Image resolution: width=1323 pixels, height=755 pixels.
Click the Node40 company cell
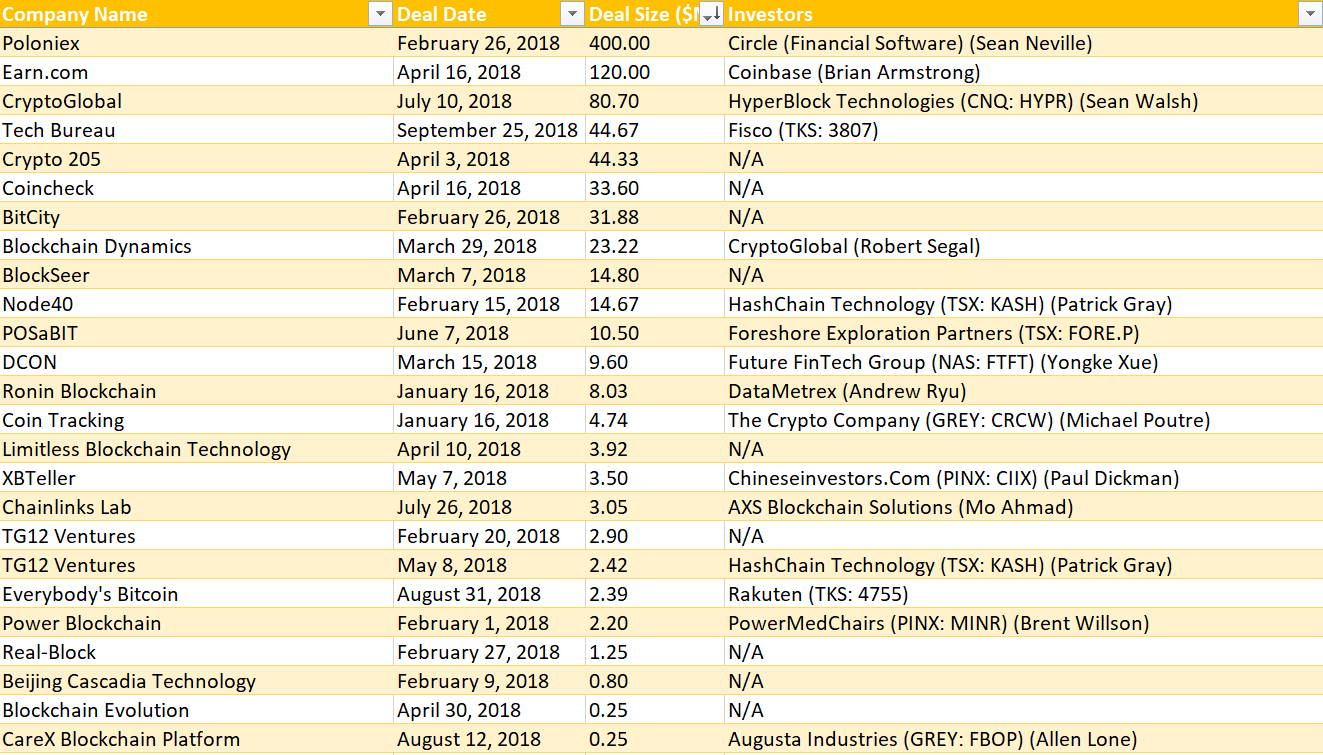click(197, 304)
